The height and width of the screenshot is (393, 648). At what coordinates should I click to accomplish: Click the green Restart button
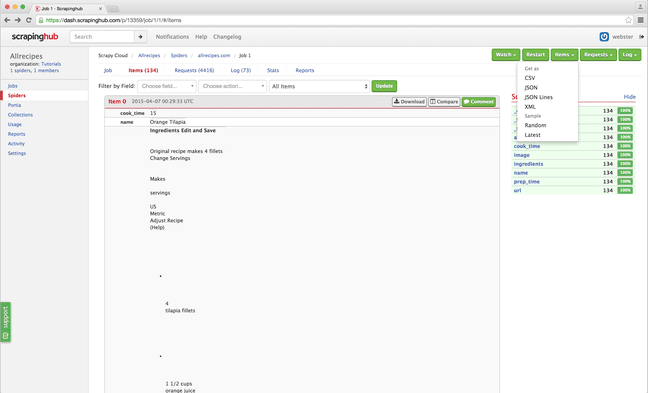pos(535,55)
